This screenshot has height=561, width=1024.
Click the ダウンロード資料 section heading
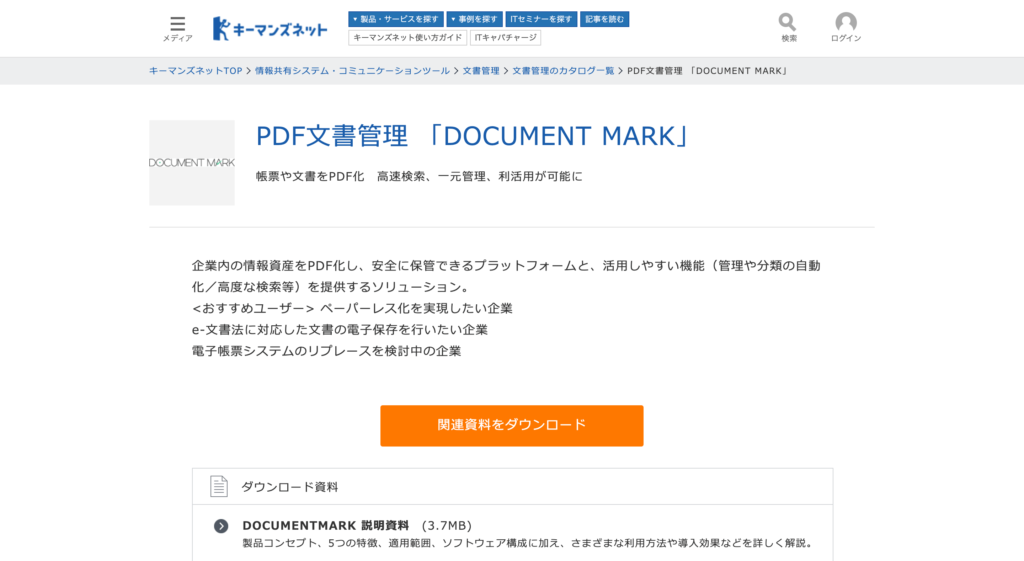pos(289,487)
